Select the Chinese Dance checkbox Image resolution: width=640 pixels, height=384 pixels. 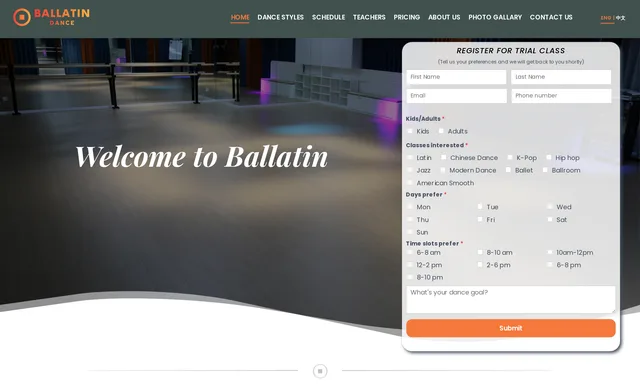pyautogui.click(x=444, y=158)
